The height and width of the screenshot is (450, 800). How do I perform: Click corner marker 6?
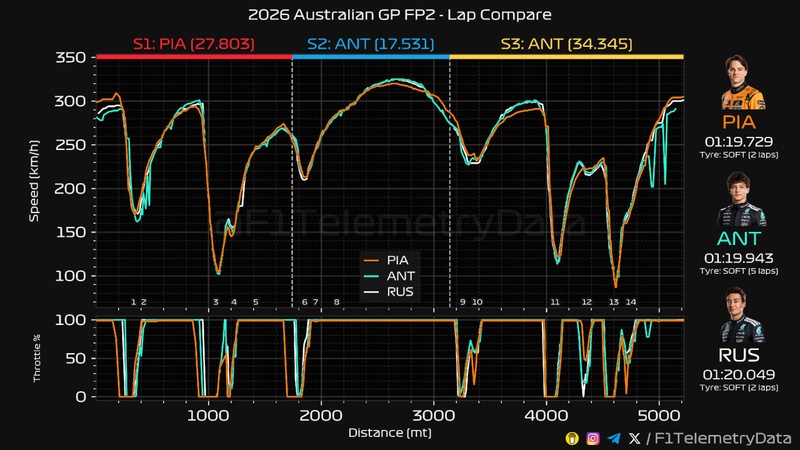click(x=304, y=302)
